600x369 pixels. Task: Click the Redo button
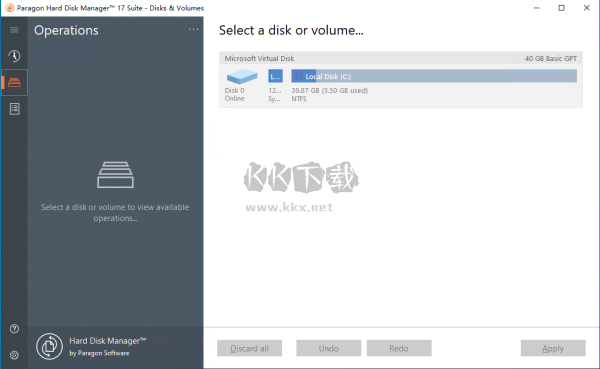pos(399,348)
